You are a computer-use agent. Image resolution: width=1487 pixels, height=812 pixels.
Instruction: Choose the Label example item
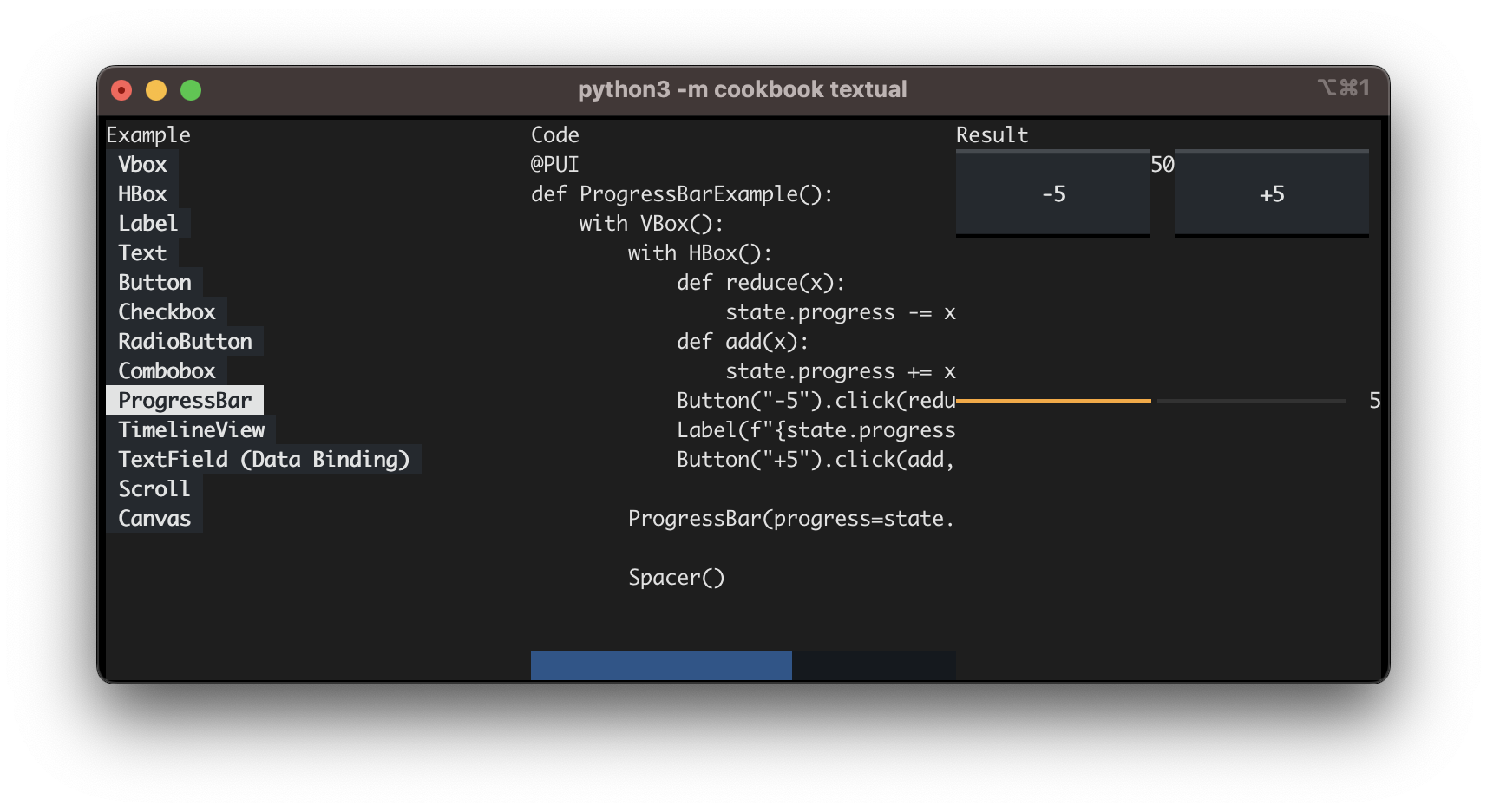[x=148, y=223]
